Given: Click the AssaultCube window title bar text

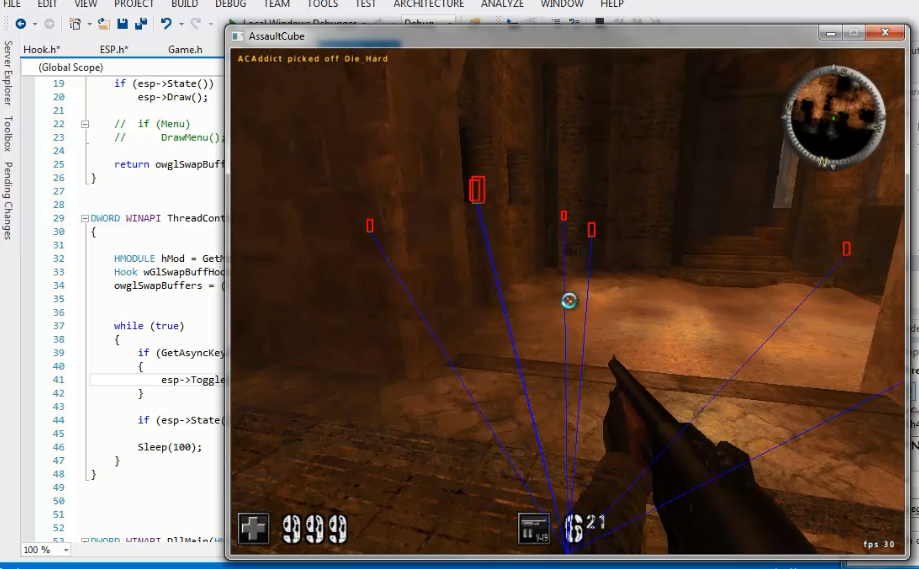Looking at the screenshot, I should (x=277, y=36).
